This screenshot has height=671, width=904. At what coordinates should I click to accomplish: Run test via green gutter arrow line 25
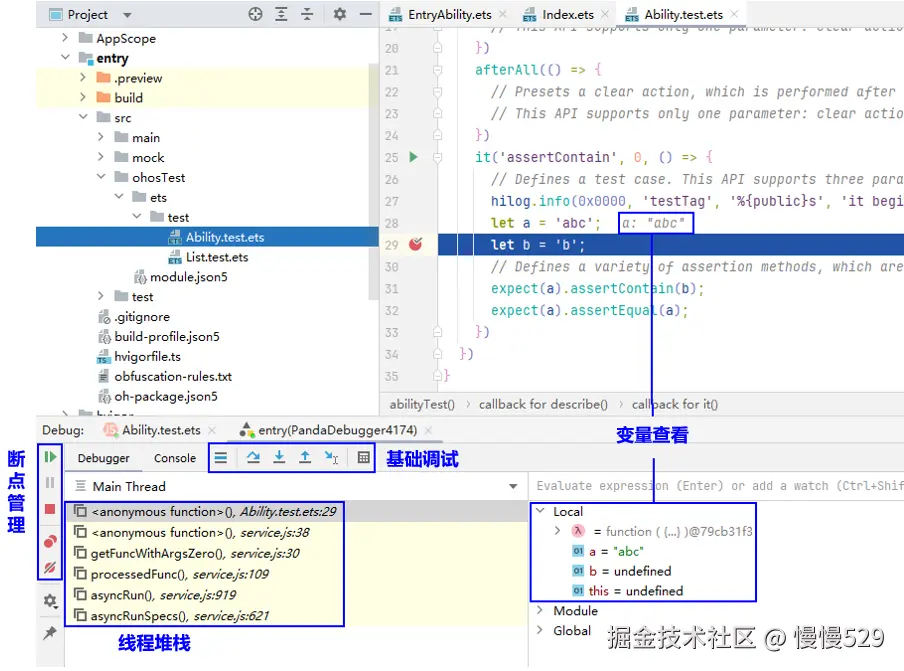coord(413,157)
